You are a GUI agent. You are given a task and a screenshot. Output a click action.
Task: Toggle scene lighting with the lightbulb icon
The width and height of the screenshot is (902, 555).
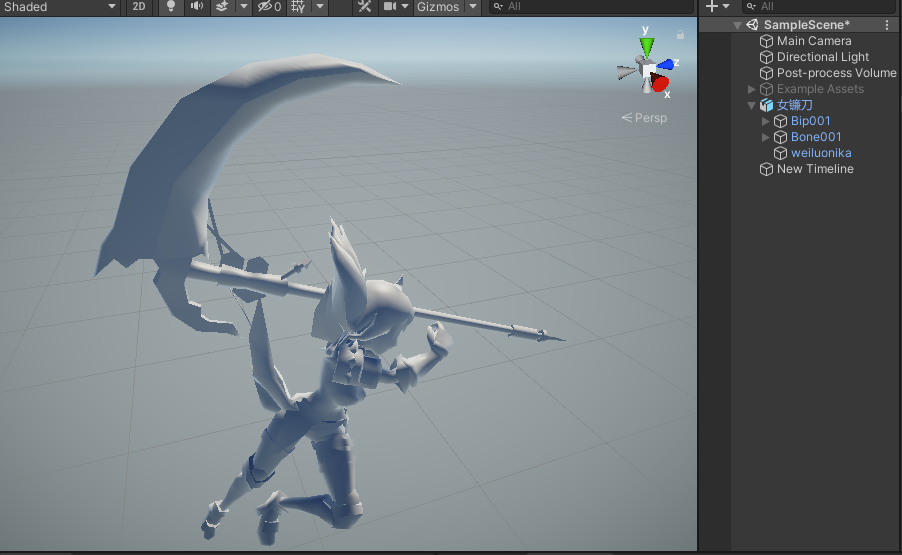(x=170, y=7)
